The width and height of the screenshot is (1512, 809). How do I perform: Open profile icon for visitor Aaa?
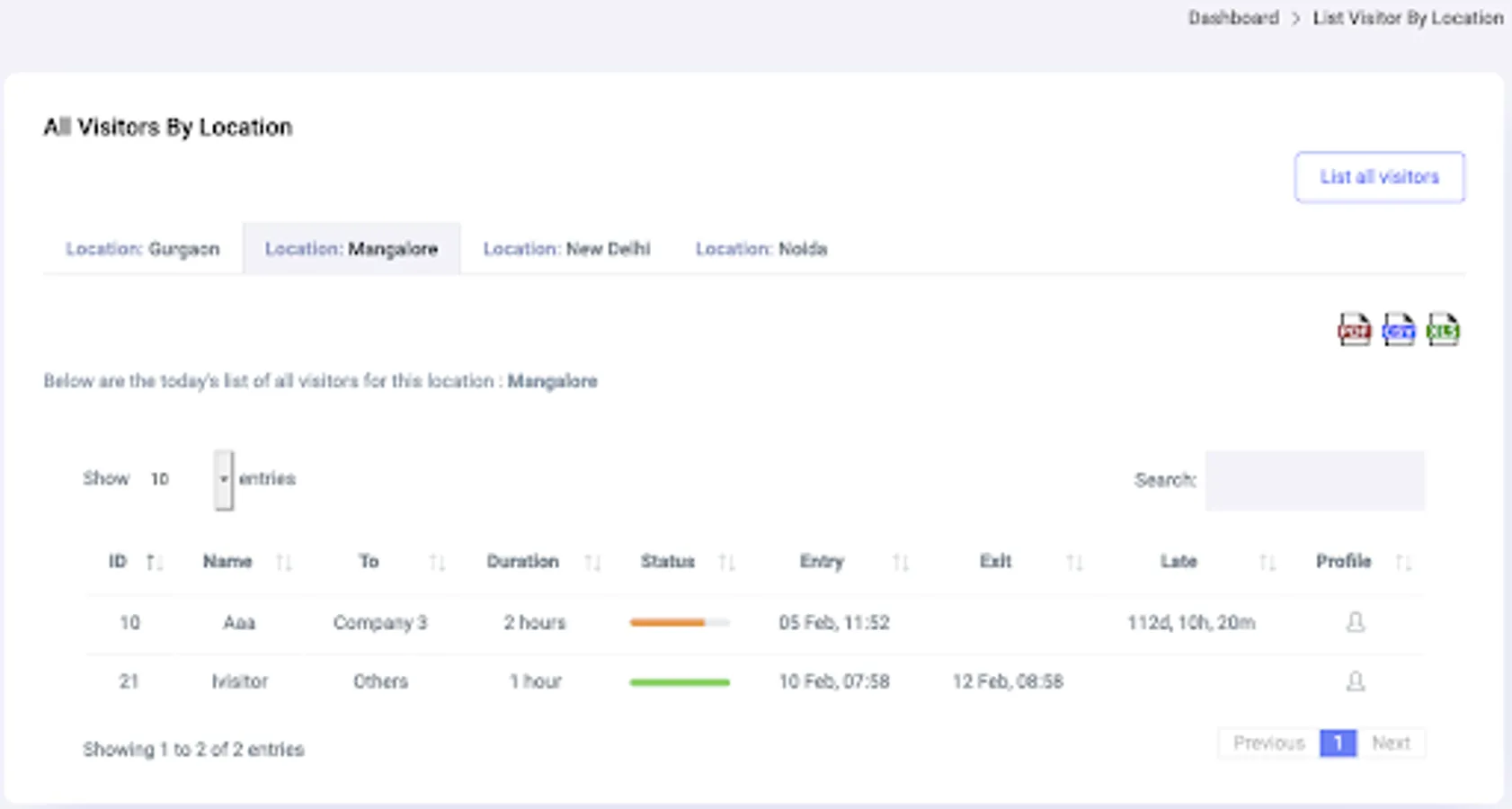(1356, 622)
